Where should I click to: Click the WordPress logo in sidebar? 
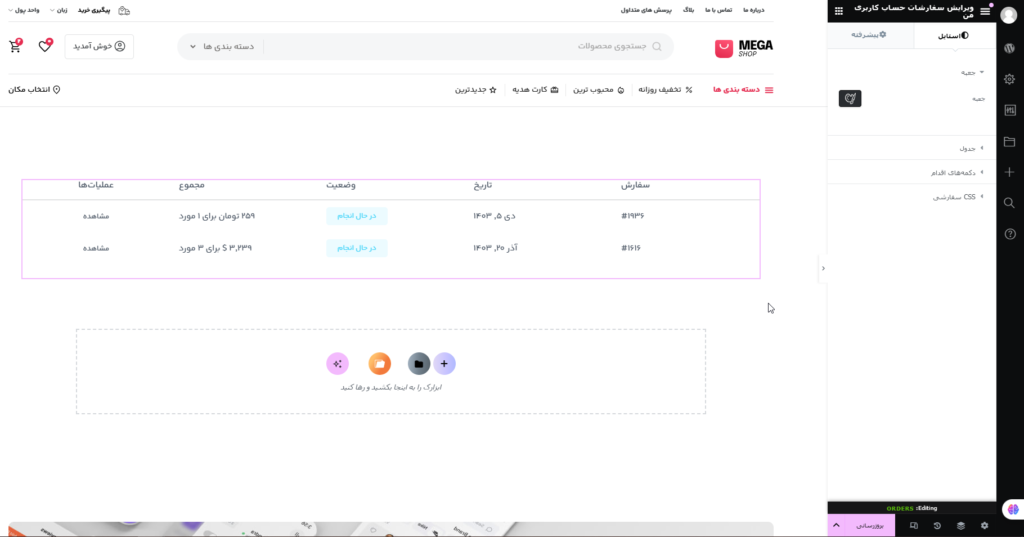[1010, 47]
